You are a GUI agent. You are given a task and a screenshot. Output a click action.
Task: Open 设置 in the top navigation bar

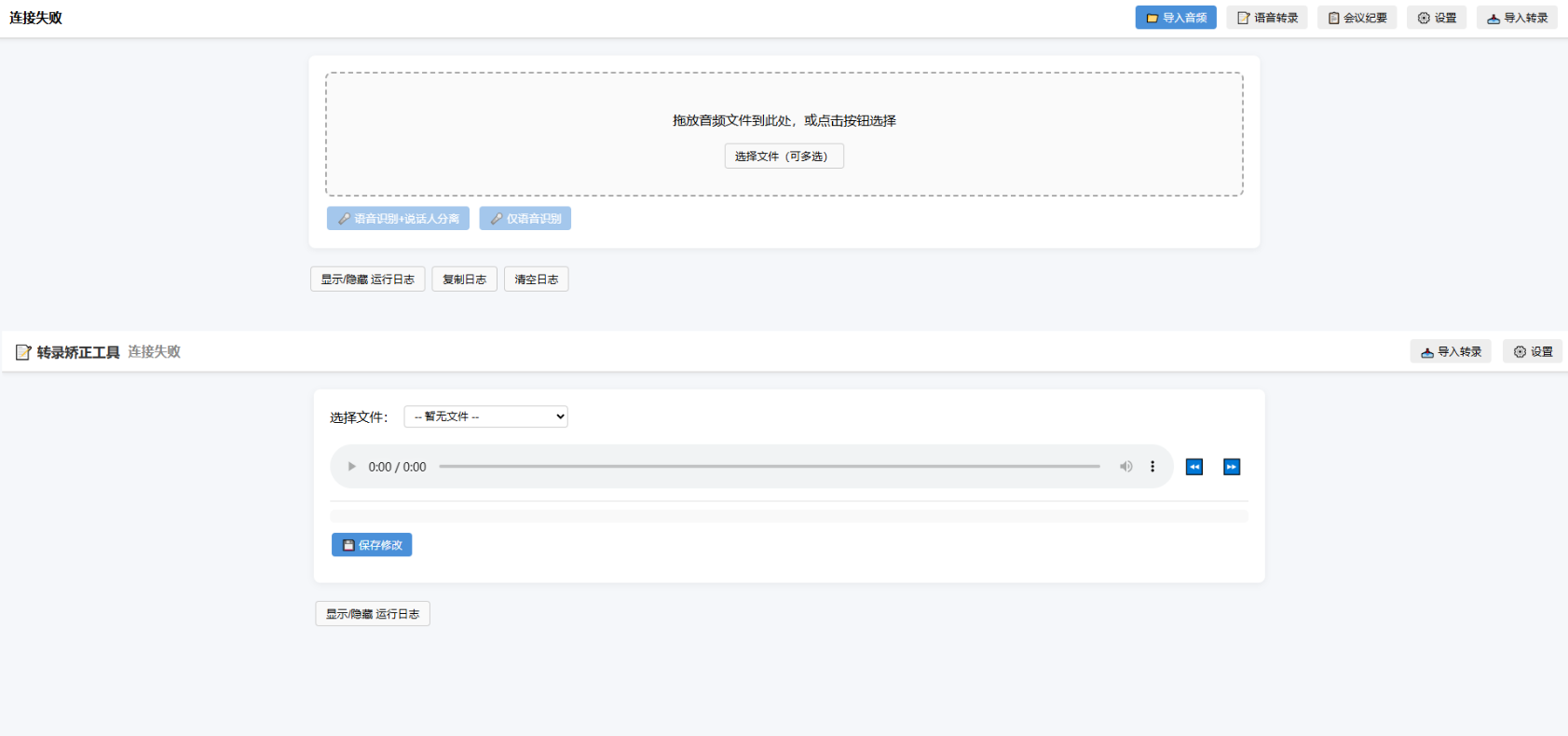point(1437,18)
